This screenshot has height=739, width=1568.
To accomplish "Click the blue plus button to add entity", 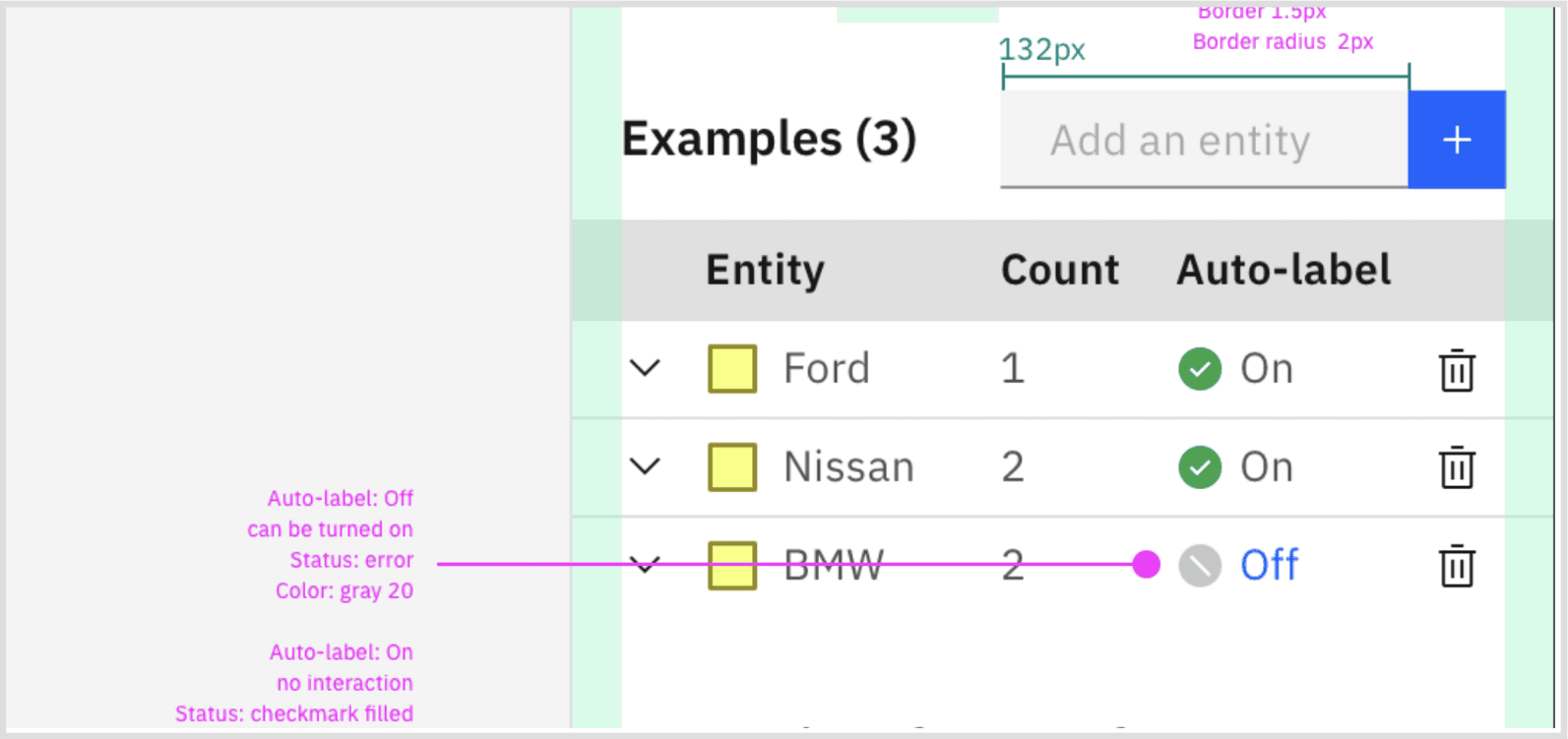I will tap(1456, 139).
